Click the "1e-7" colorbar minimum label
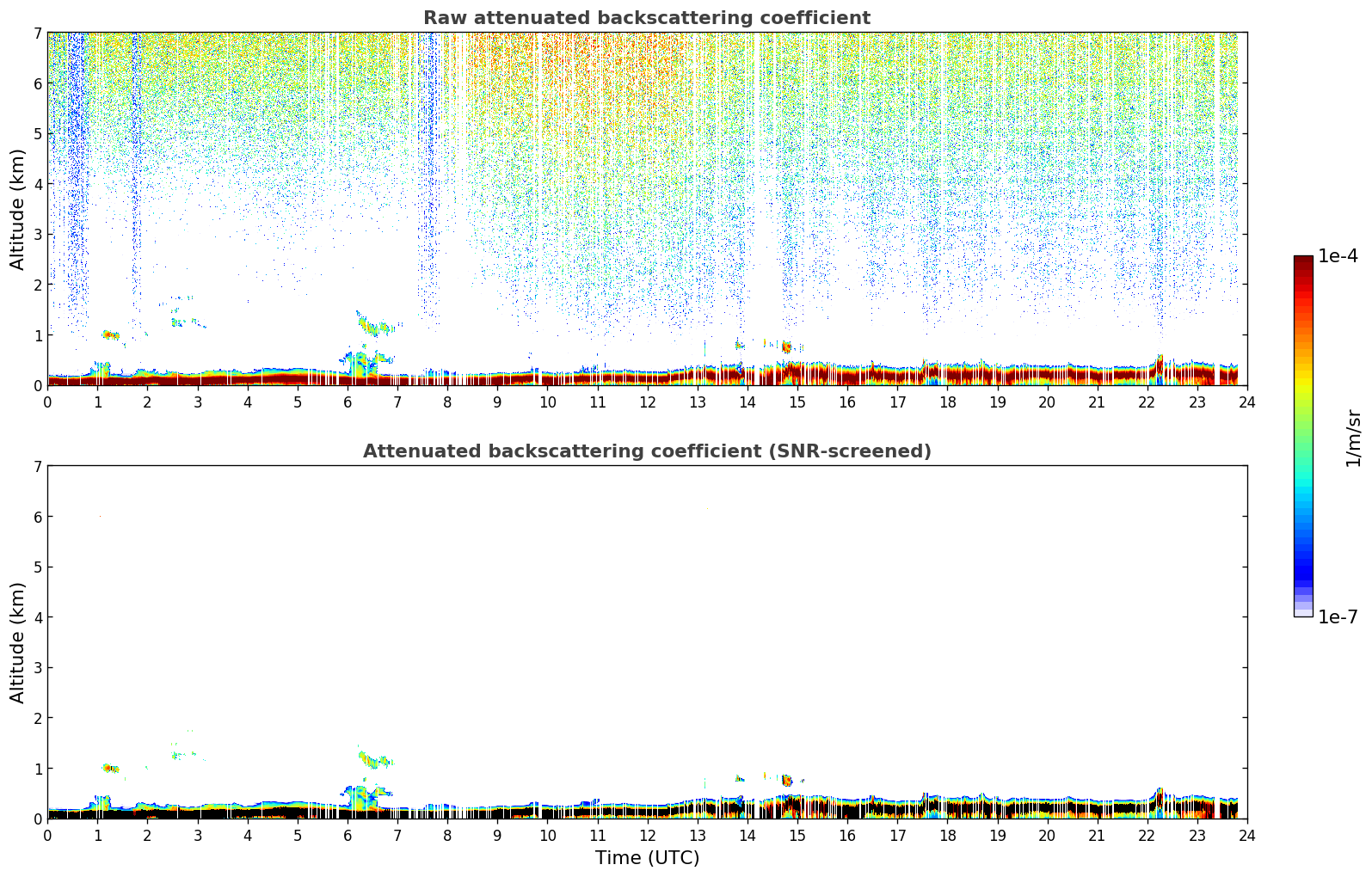 (x=1338, y=617)
